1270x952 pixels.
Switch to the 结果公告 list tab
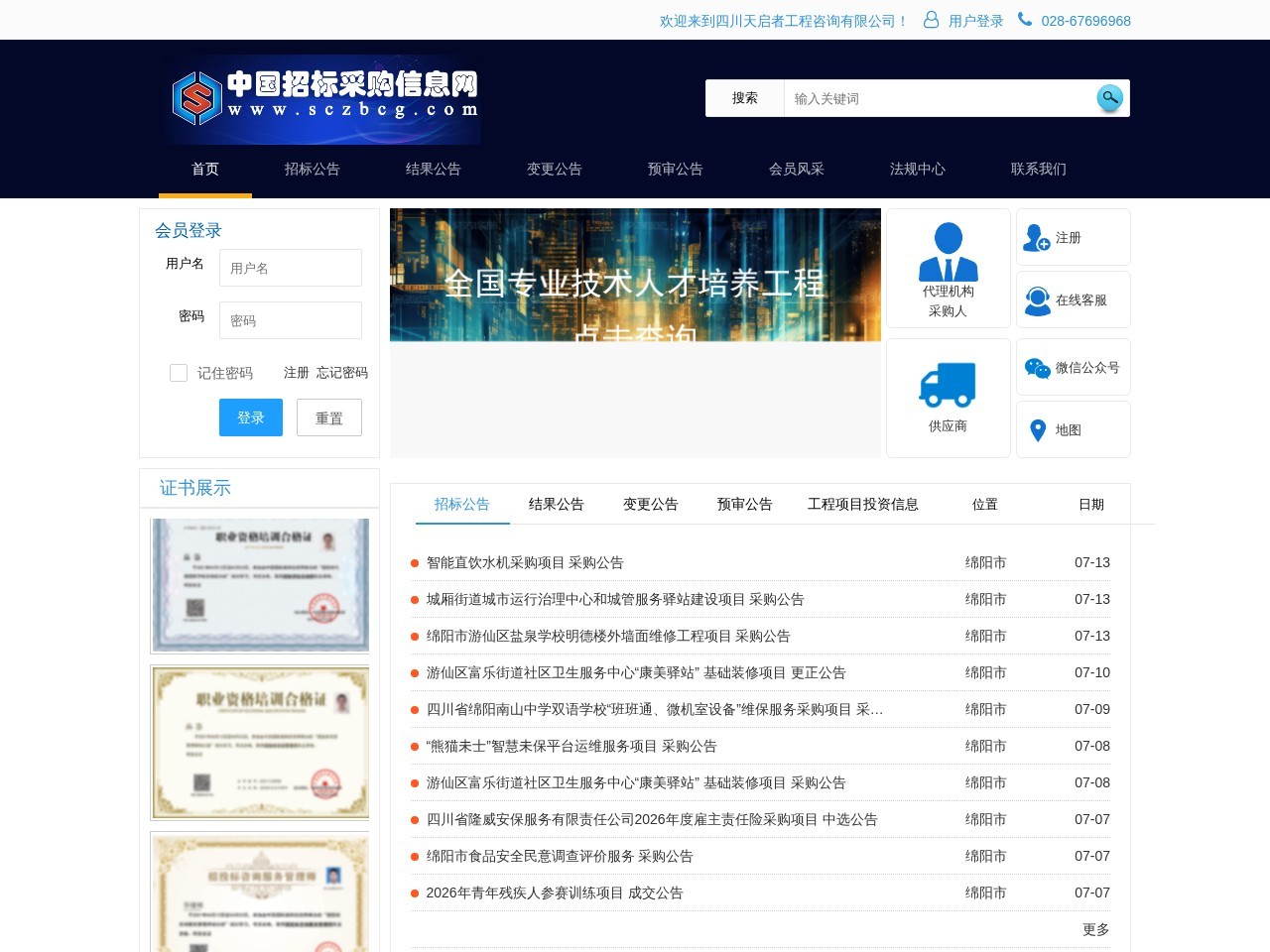pos(557,504)
